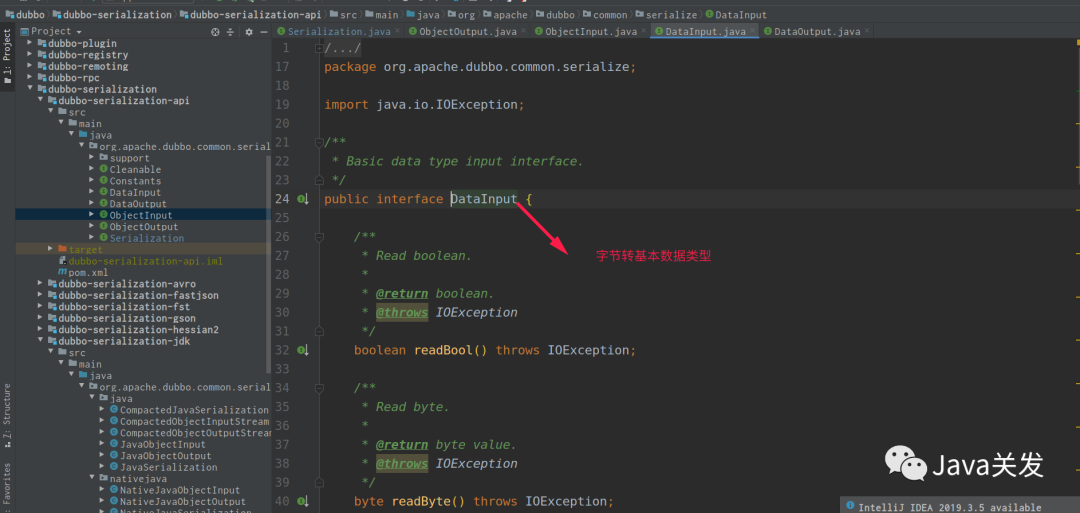The width and height of the screenshot is (1080, 513).
Task: Close the DataOutput.java tab
Action: tap(866, 31)
